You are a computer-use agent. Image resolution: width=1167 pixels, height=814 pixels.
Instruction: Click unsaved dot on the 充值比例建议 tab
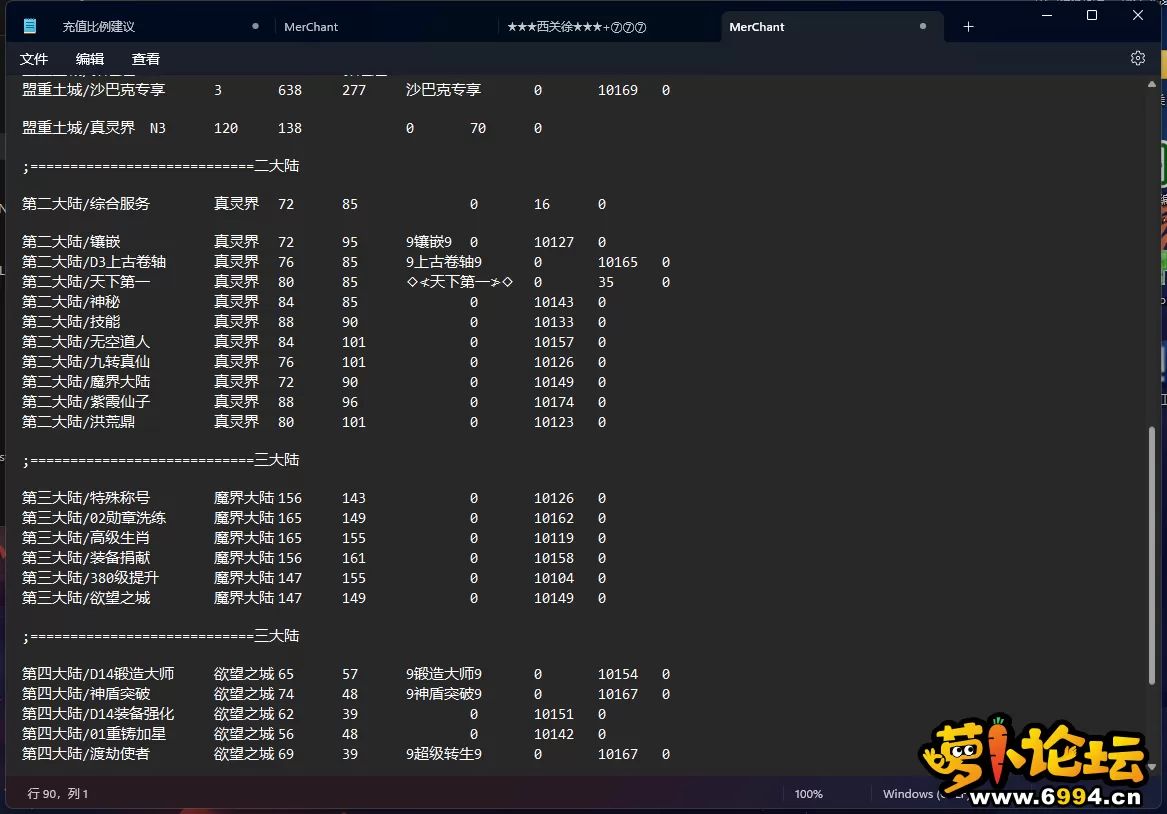point(255,26)
